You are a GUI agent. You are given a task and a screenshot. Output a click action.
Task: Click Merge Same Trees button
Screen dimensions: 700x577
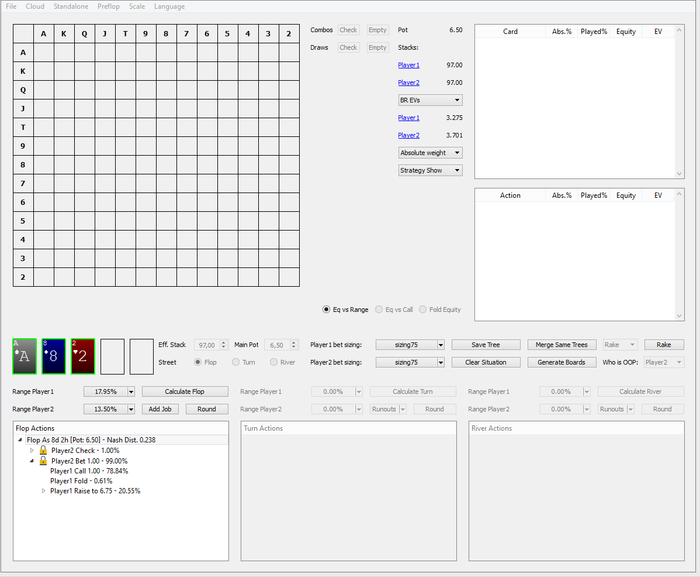click(562, 345)
